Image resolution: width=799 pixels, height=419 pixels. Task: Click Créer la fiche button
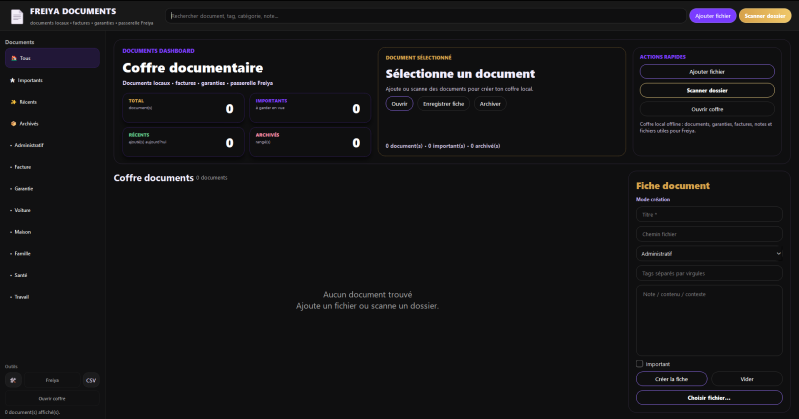click(x=672, y=379)
